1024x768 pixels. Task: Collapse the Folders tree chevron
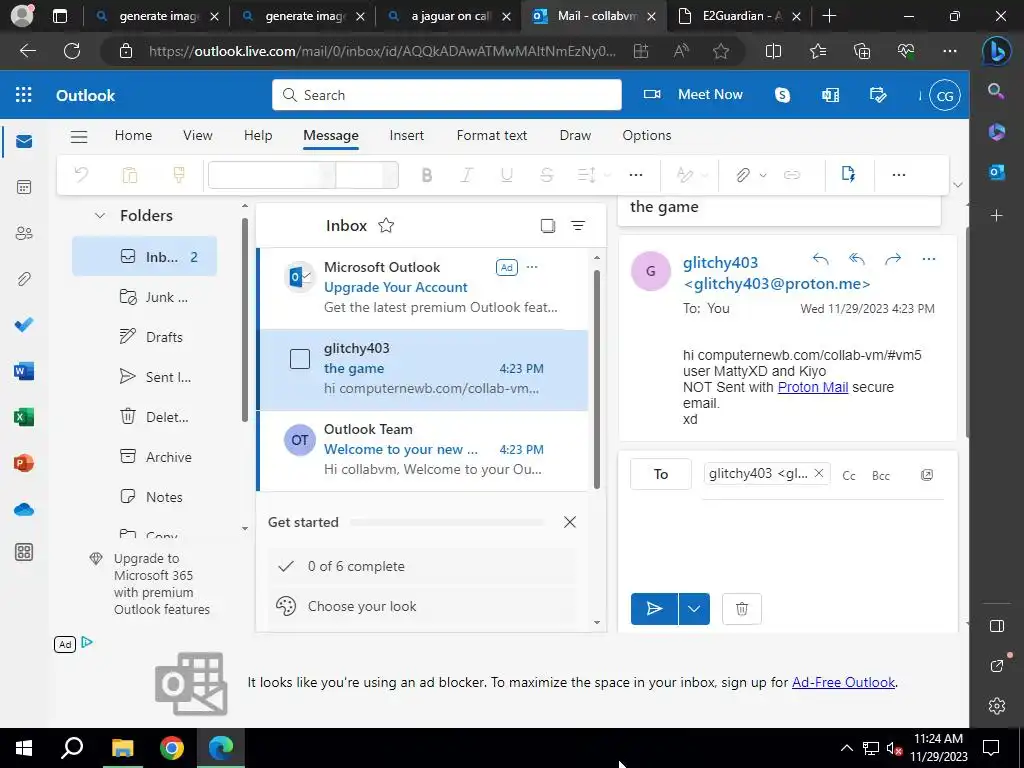pos(100,216)
